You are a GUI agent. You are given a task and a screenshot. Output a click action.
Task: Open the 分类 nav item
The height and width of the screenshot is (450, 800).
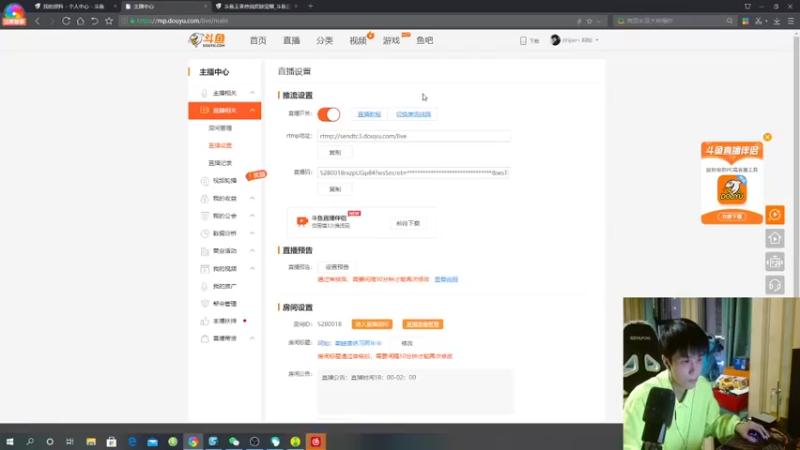coord(324,40)
